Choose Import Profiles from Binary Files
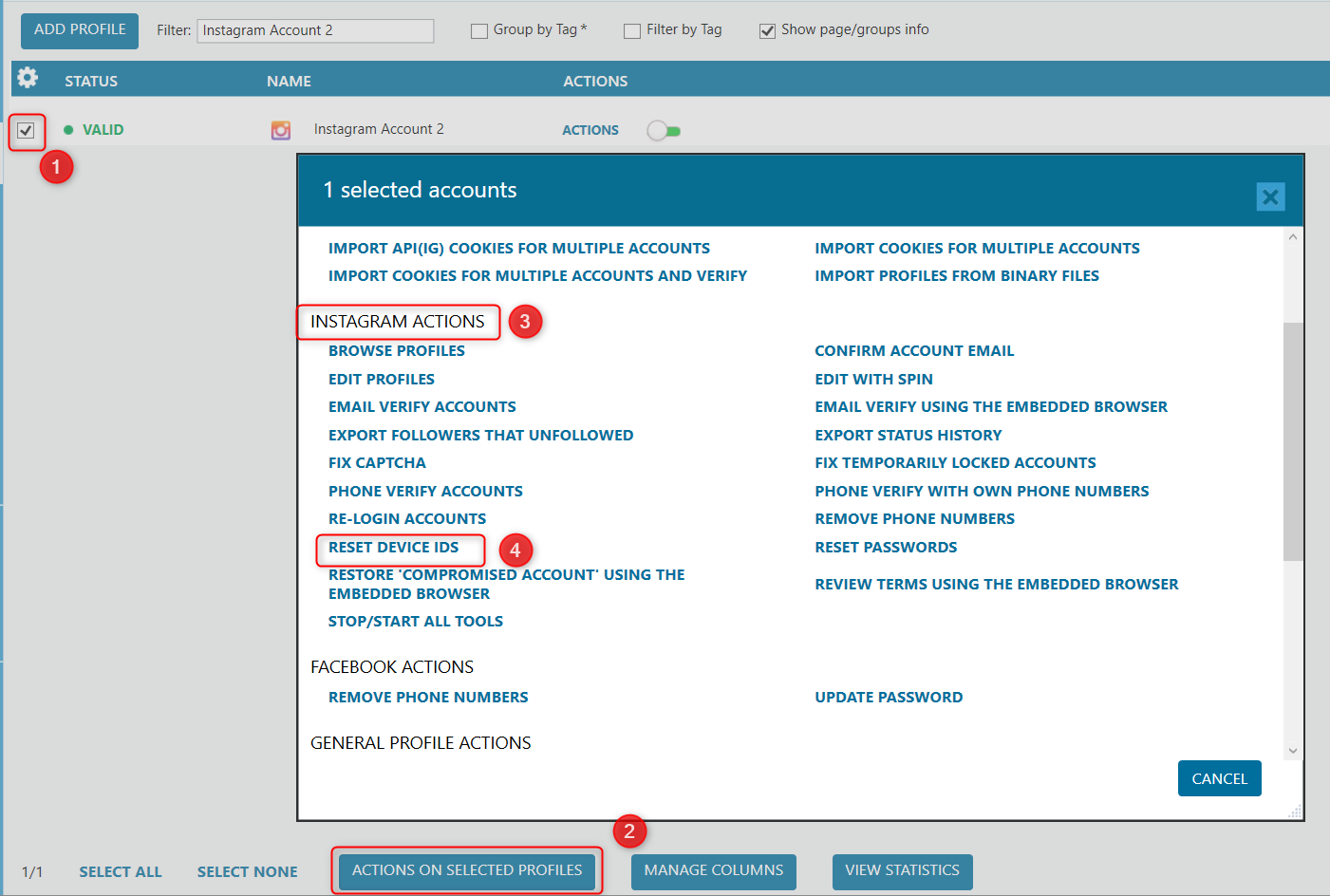The height and width of the screenshot is (896, 1330). (957, 276)
